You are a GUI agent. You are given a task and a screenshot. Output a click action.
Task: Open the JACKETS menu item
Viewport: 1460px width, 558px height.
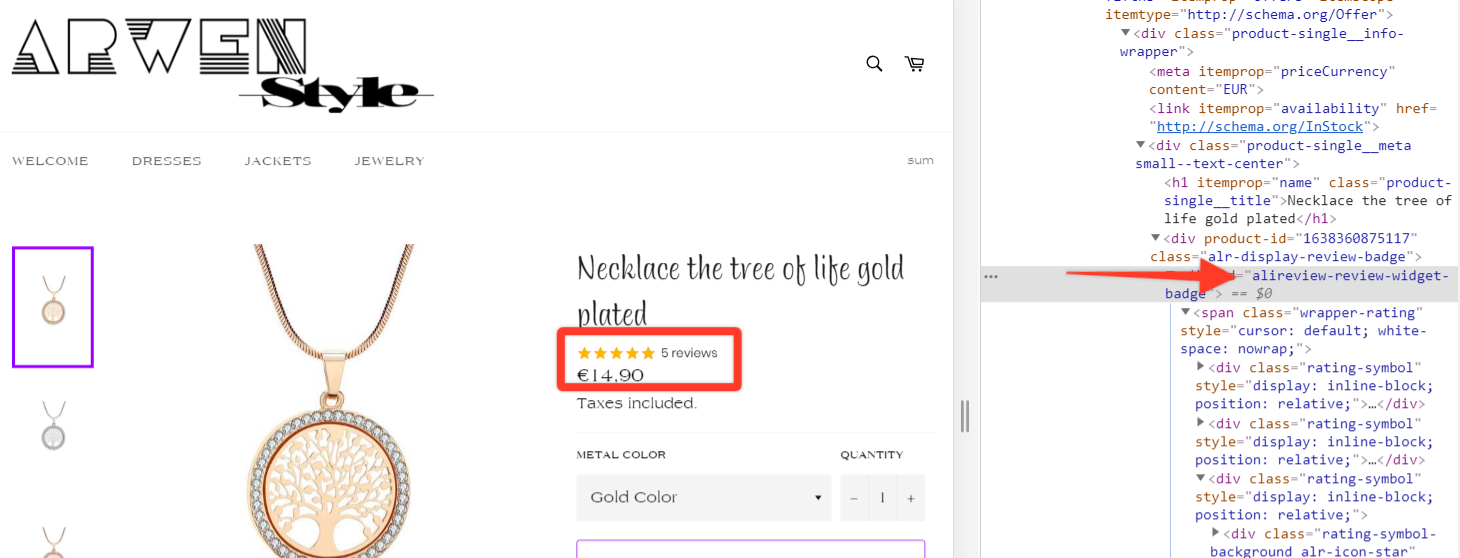pyautogui.click(x=278, y=161)
